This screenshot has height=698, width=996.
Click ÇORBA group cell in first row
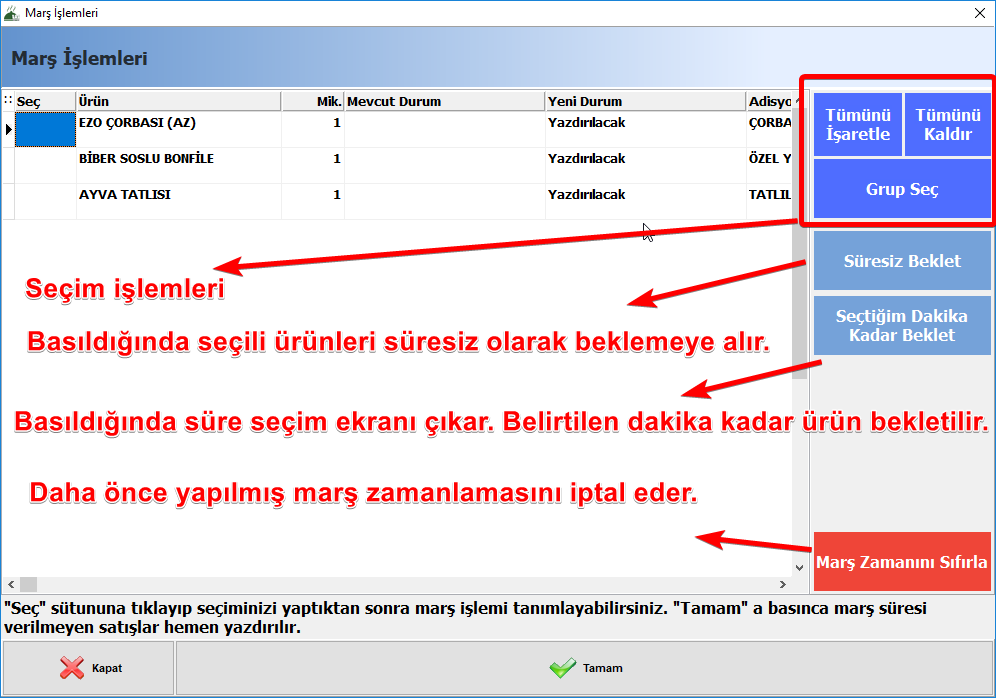click(x=770, y=130)
